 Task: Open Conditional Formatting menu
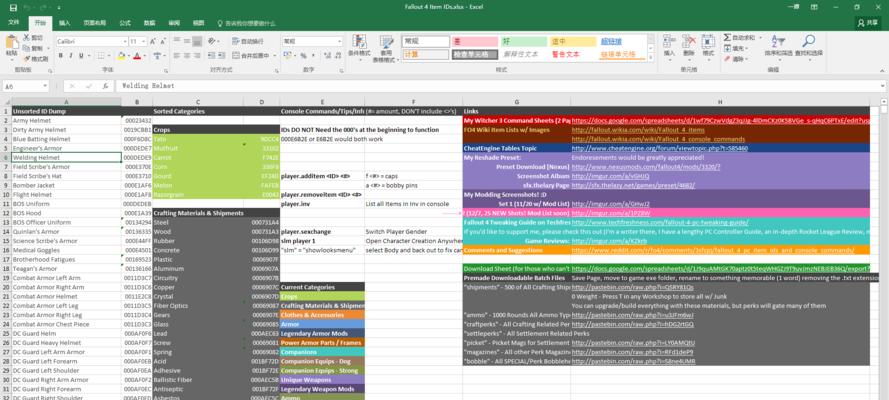[359, 46]
